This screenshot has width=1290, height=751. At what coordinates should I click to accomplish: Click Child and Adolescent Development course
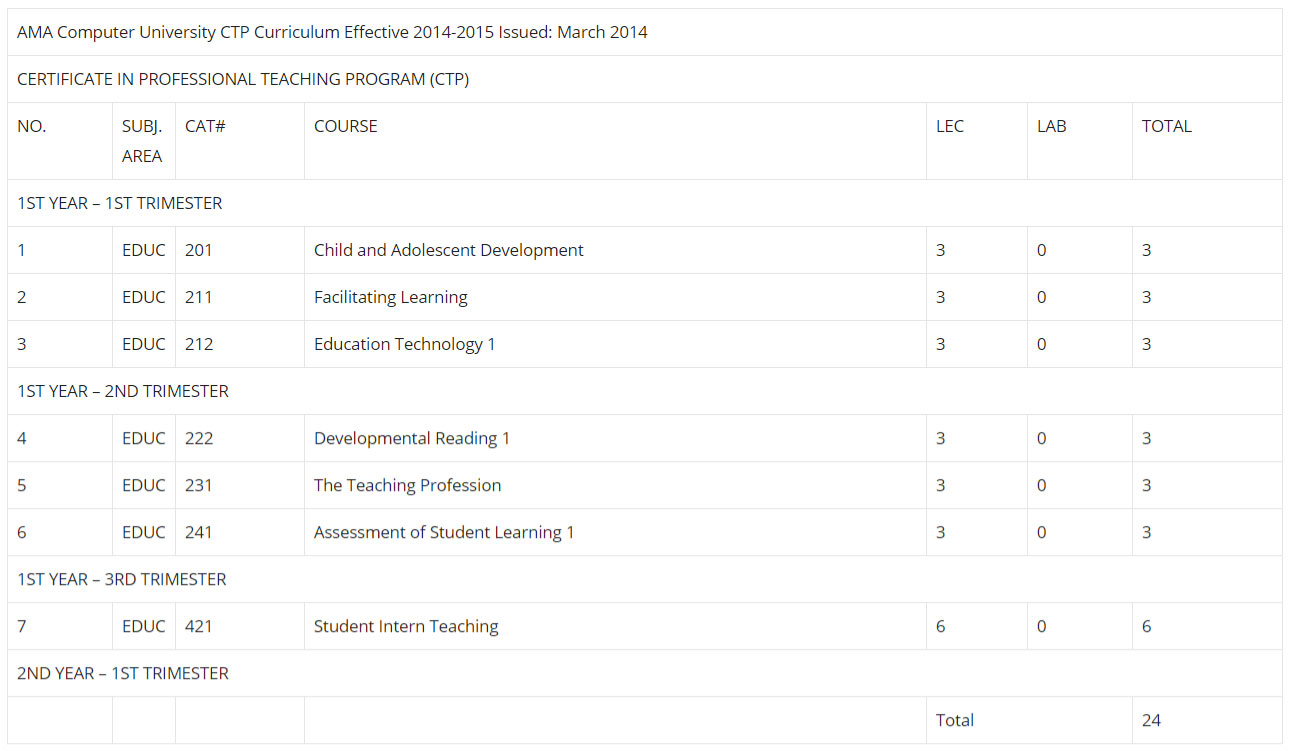449,250
